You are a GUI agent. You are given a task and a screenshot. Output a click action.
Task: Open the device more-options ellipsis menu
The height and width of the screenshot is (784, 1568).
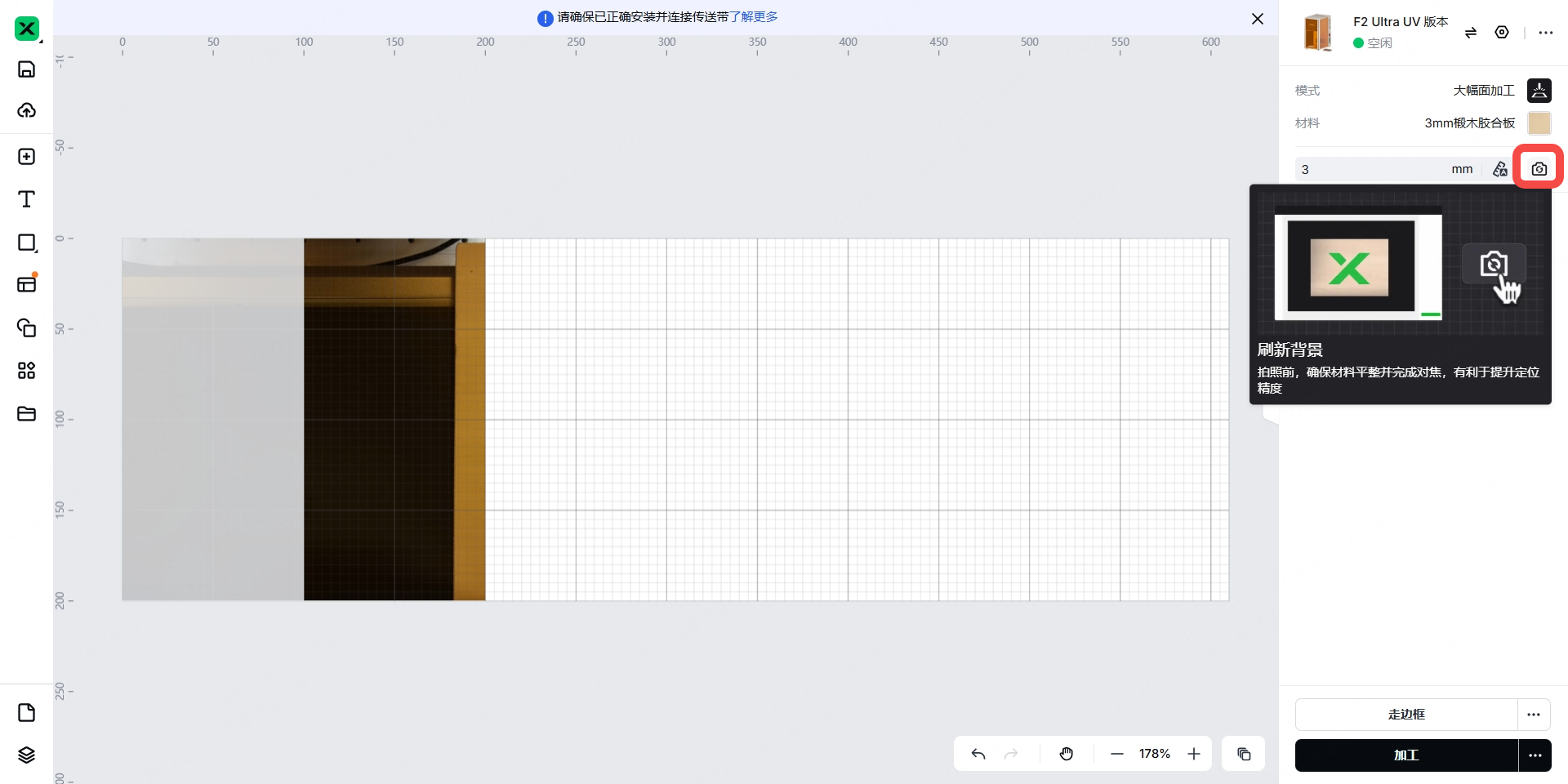click(x=1545, y=33)
